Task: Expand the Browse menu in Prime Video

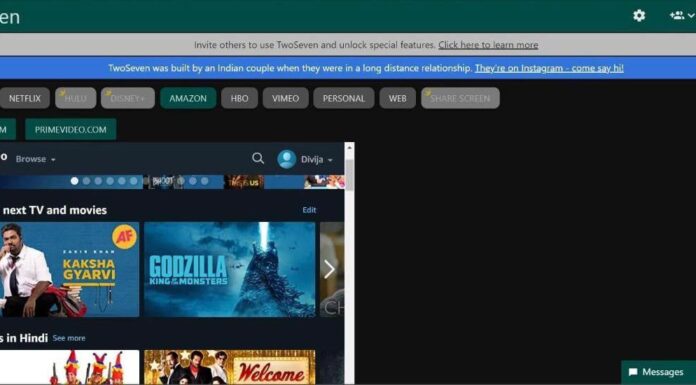Action: [36, 159]
